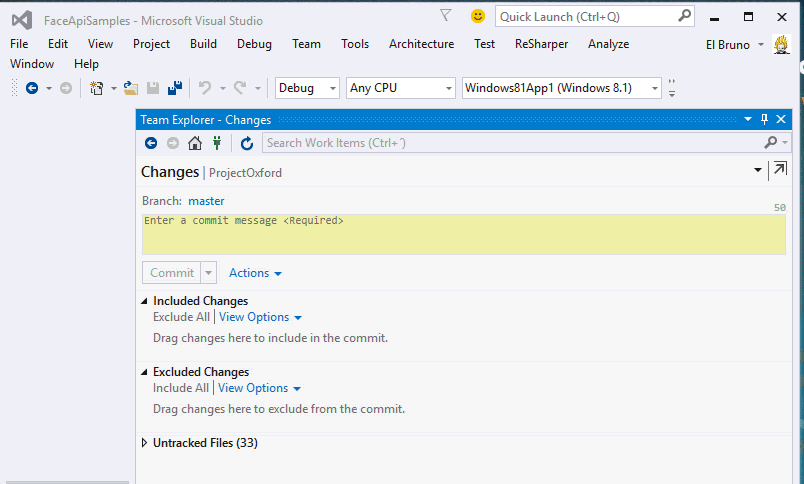Expand the Untracked Files section
This screenshot has width=804, height=484.
coord(145,443)
